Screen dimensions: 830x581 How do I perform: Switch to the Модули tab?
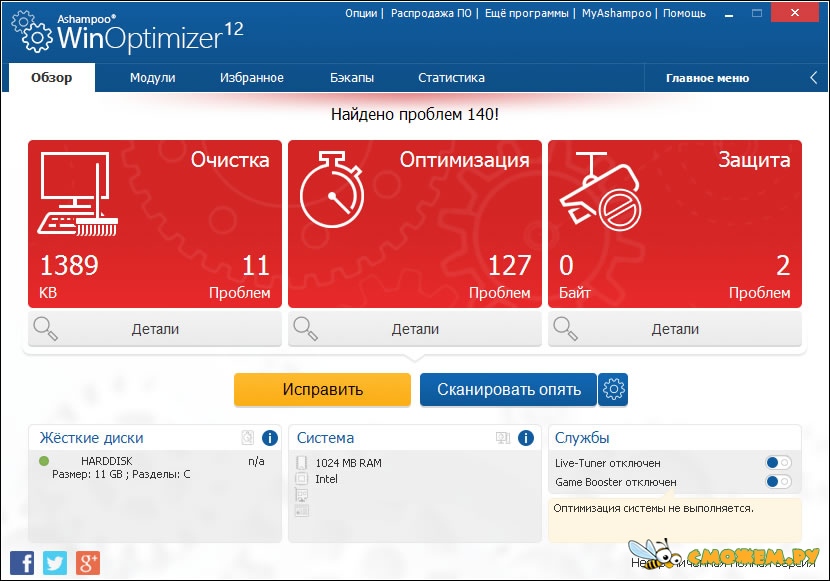click(152, 78)
